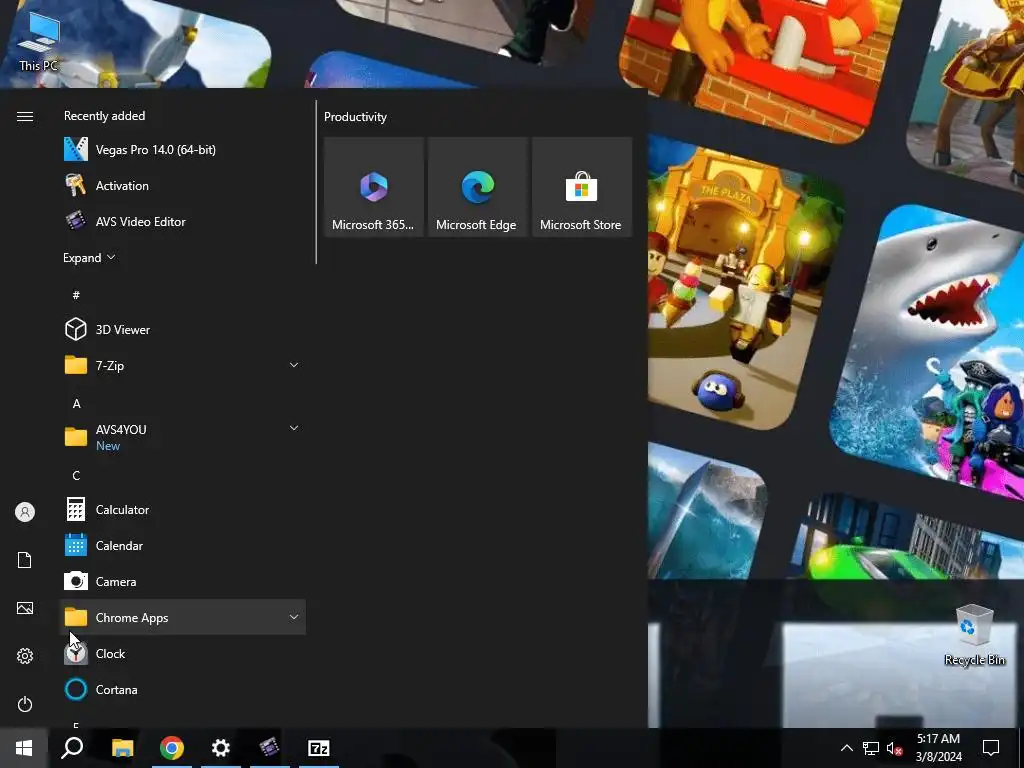
Task: Open the Microsoft Store tile
Action: tap(582, 187)
